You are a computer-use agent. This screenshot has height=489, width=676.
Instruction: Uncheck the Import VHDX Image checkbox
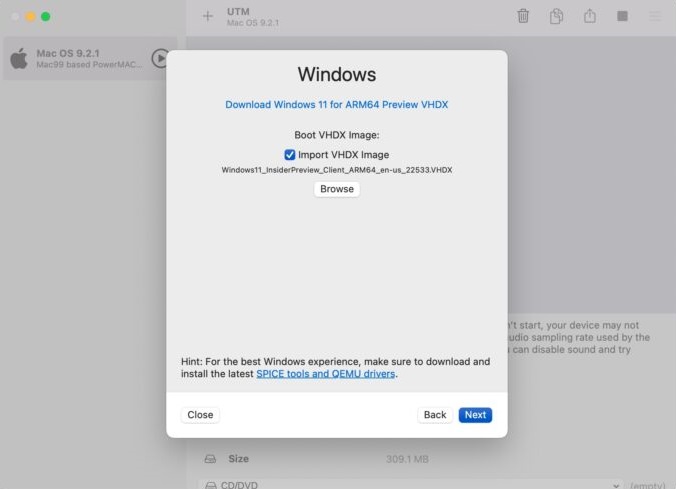(290, 155)
